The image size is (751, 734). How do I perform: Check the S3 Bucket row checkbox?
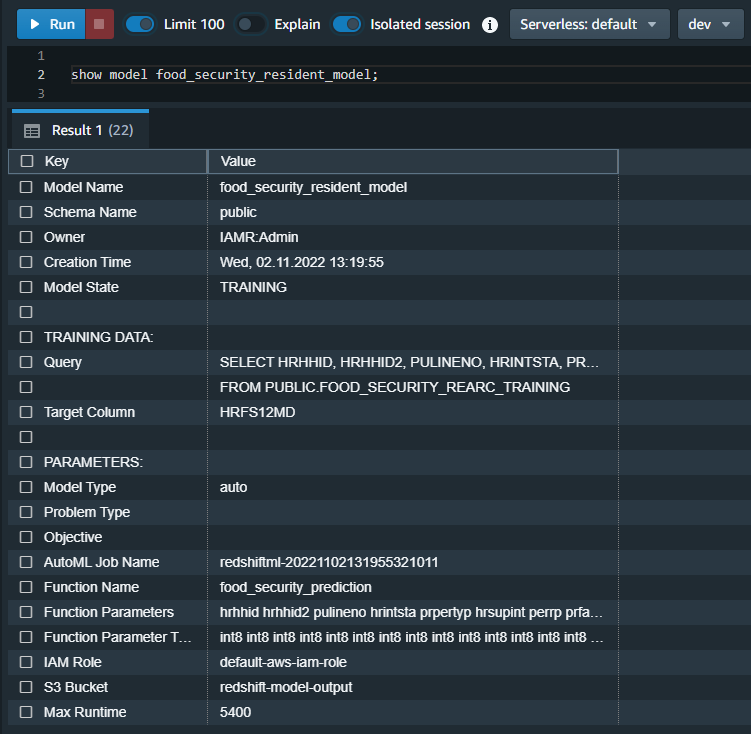pyautogui.click(x=26, y=687)
